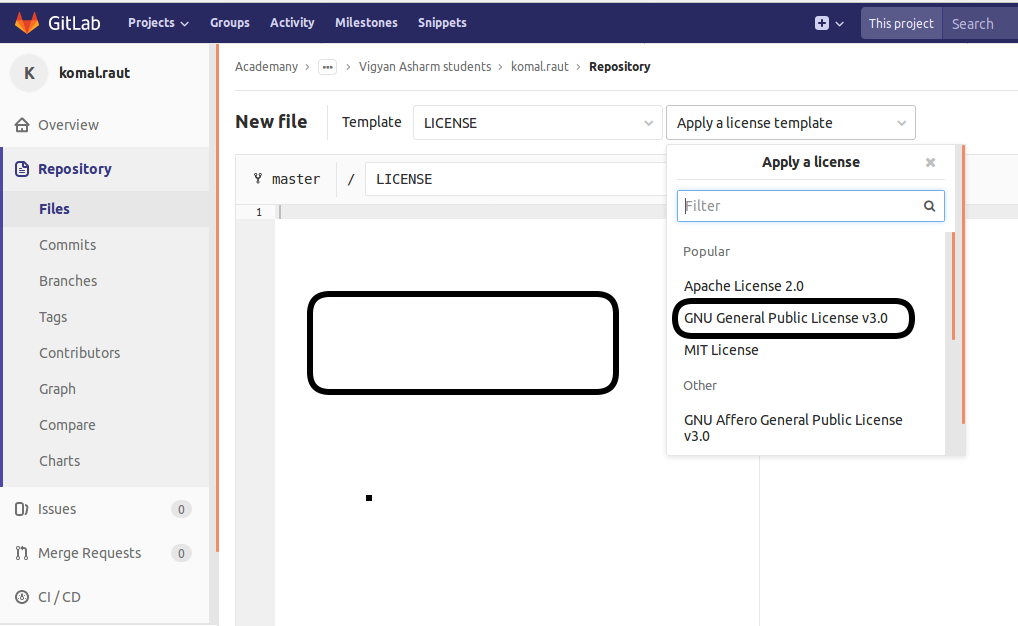Click the Overview home icon
This screenshot has height=626, width=1018.
[22, 125]
